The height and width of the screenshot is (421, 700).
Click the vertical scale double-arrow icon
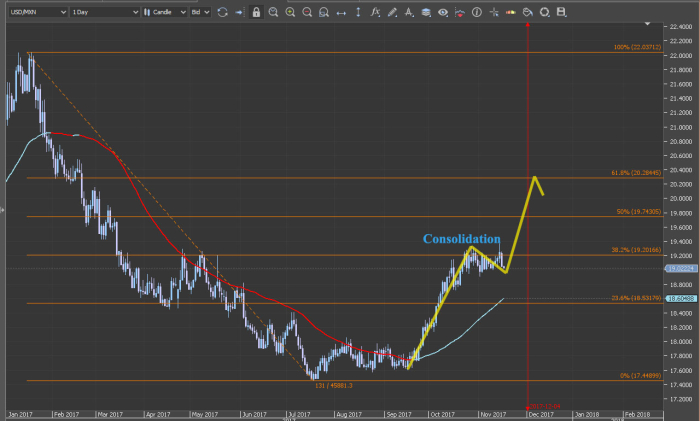coord(358,12)
